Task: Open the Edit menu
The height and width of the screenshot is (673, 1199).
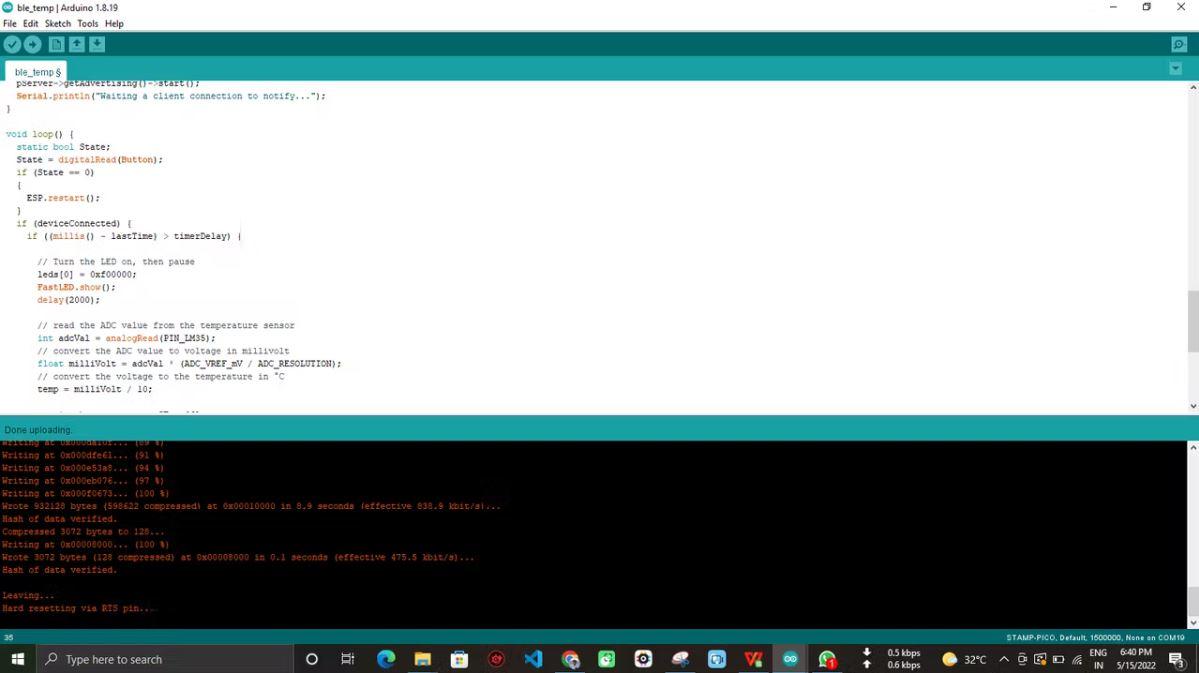Action: pyautogui.click(x=31, y=24)
